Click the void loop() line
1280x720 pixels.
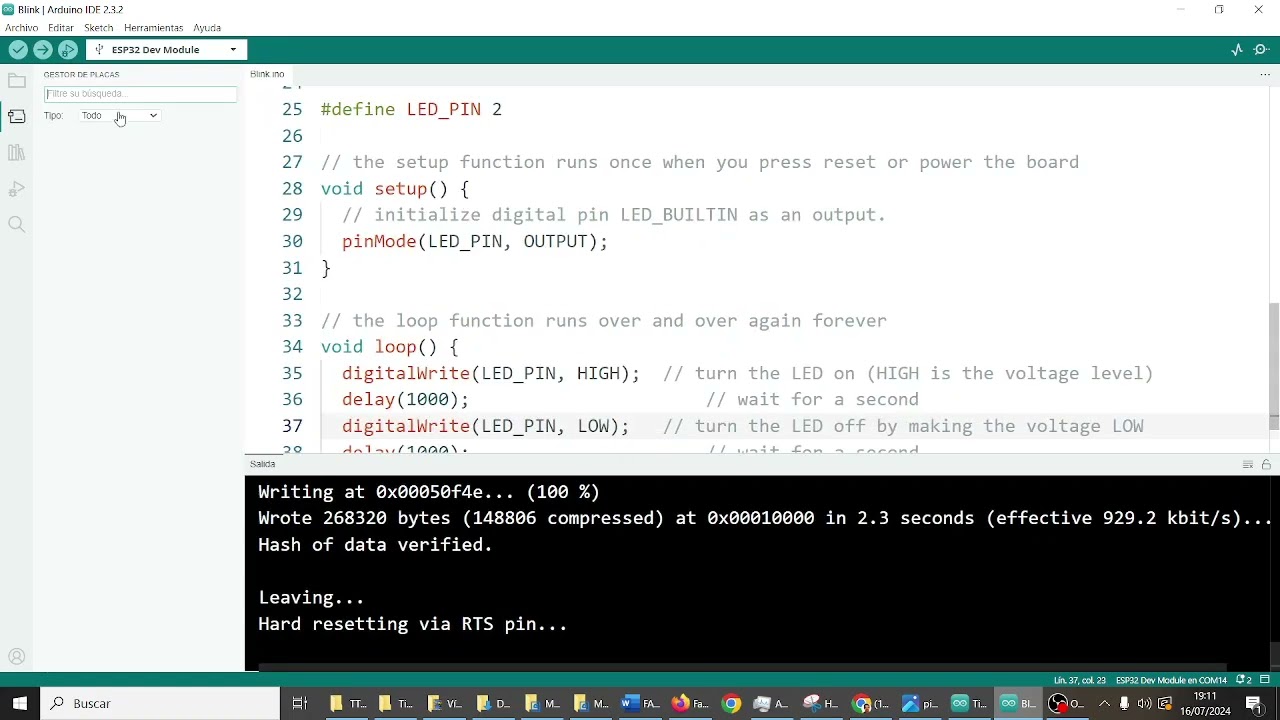click(389, 347)
